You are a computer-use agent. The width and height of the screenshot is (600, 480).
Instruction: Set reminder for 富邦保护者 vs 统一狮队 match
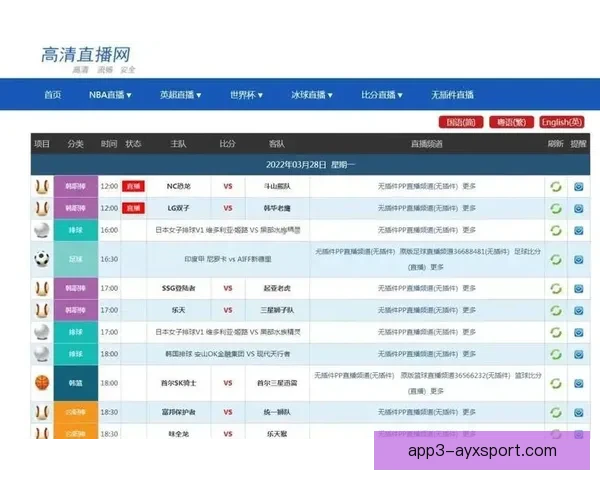pyautogui.click(x=579, y=412)
